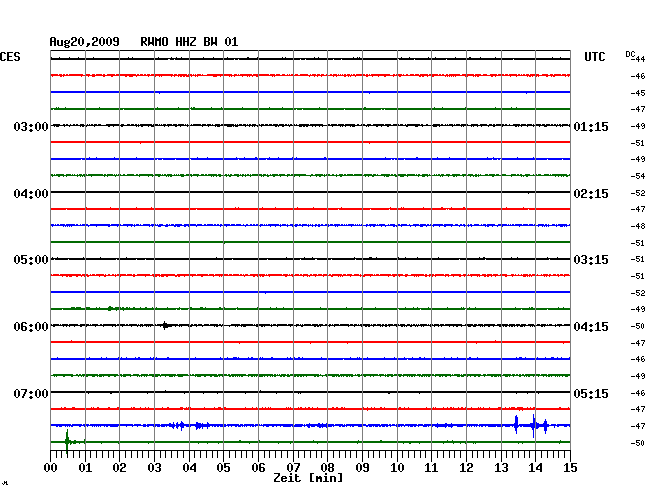
Task: Click the 03:15 UTC time label
Action: coord(591,260)
